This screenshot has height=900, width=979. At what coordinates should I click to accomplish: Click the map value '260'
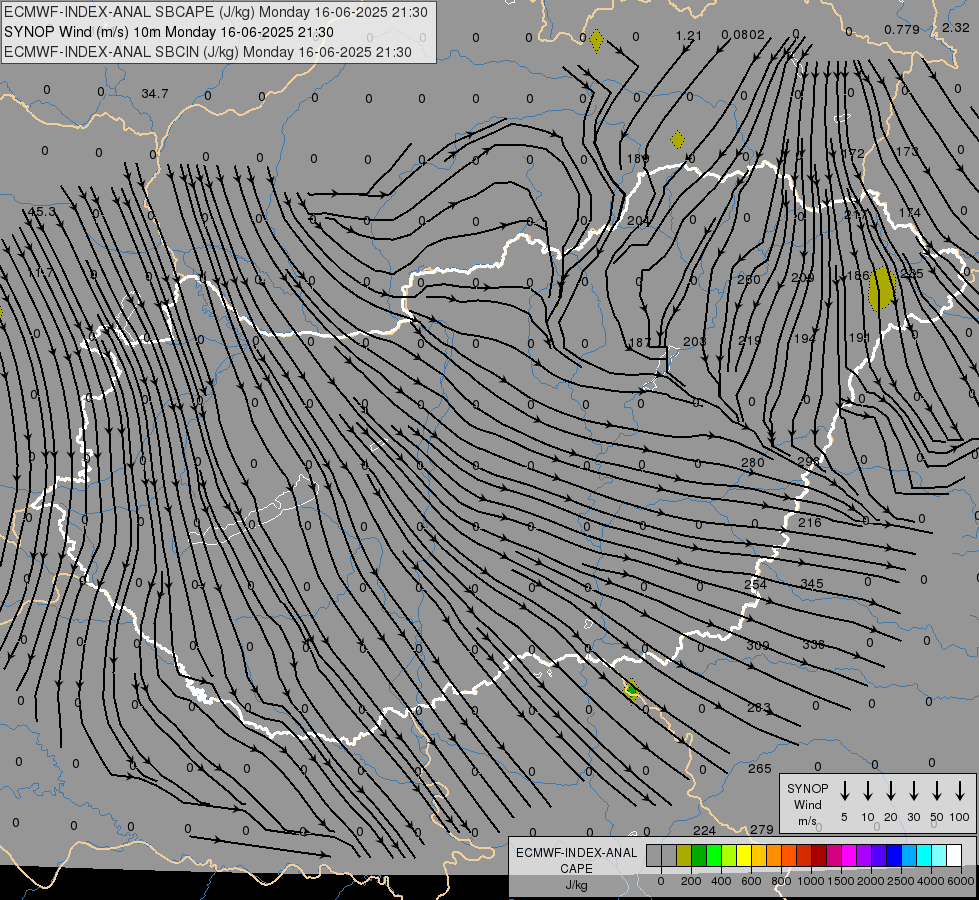749,279
